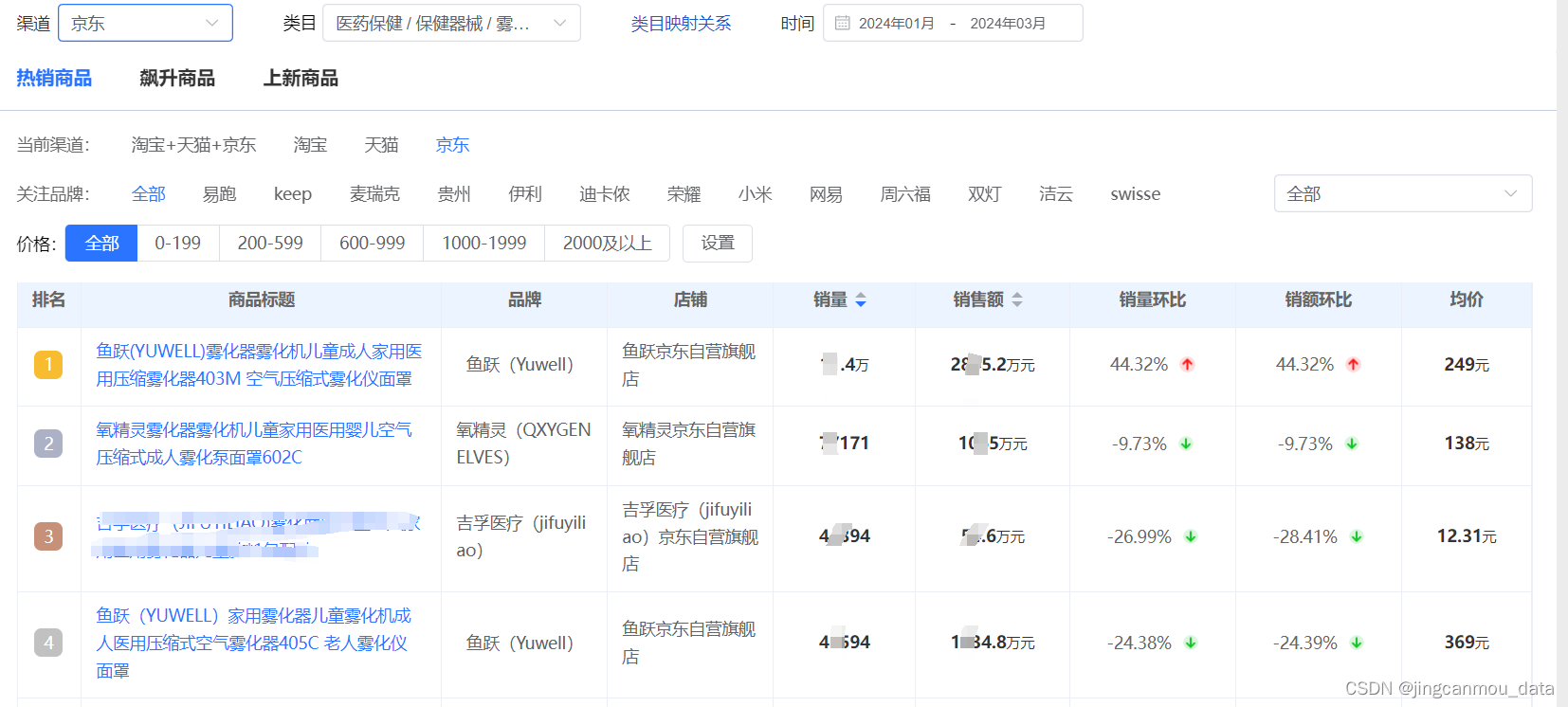Click green down arrow beside -24.39%
Screen dimensions: 1568x707
tap(1357, 643)
